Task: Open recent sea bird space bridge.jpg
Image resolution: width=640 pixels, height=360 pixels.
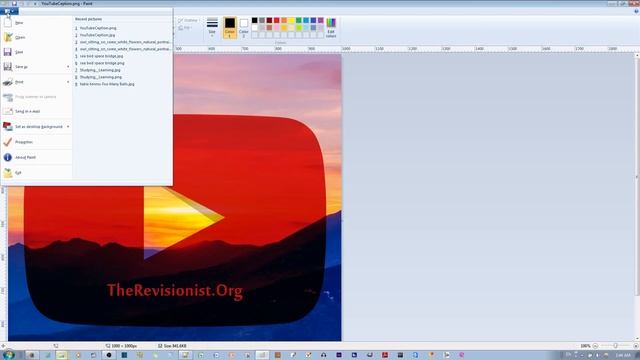Action: 122,56
